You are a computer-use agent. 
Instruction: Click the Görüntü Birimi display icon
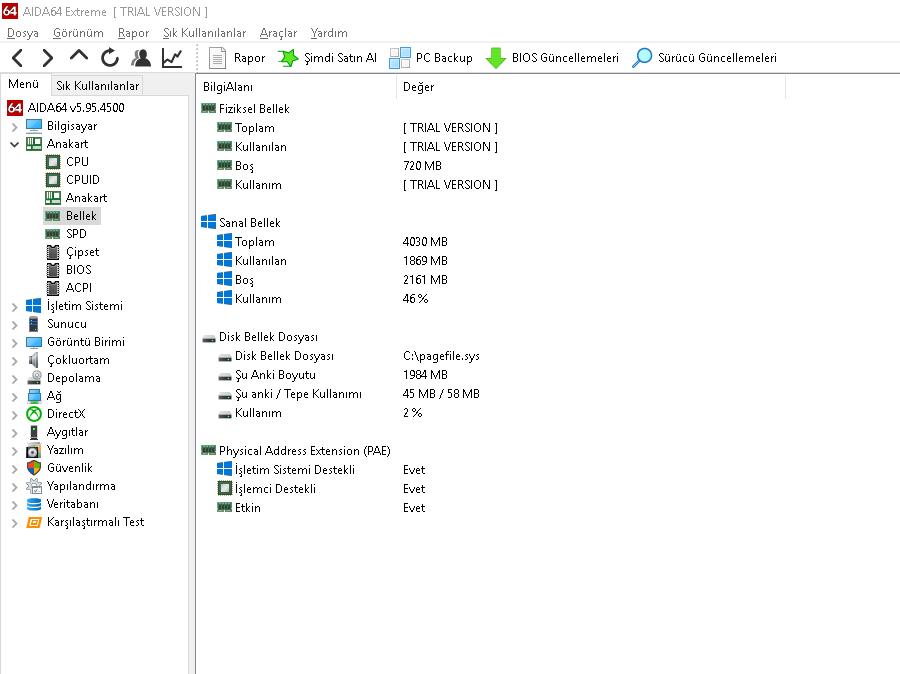click(34, 342)
